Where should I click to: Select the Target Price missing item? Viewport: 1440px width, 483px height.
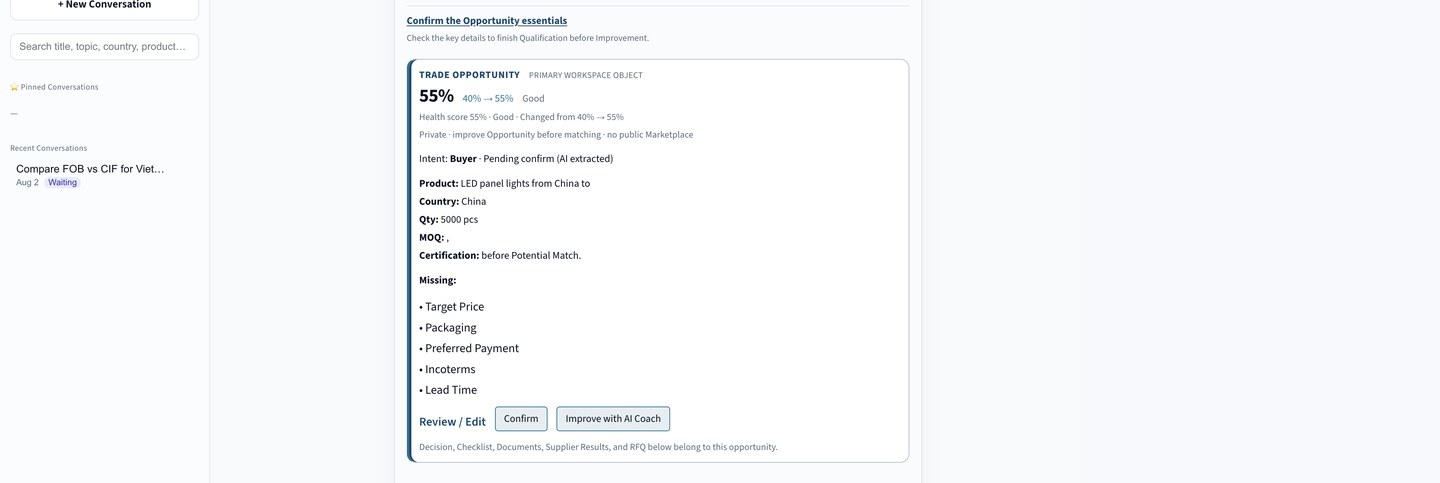pos(451,307)
